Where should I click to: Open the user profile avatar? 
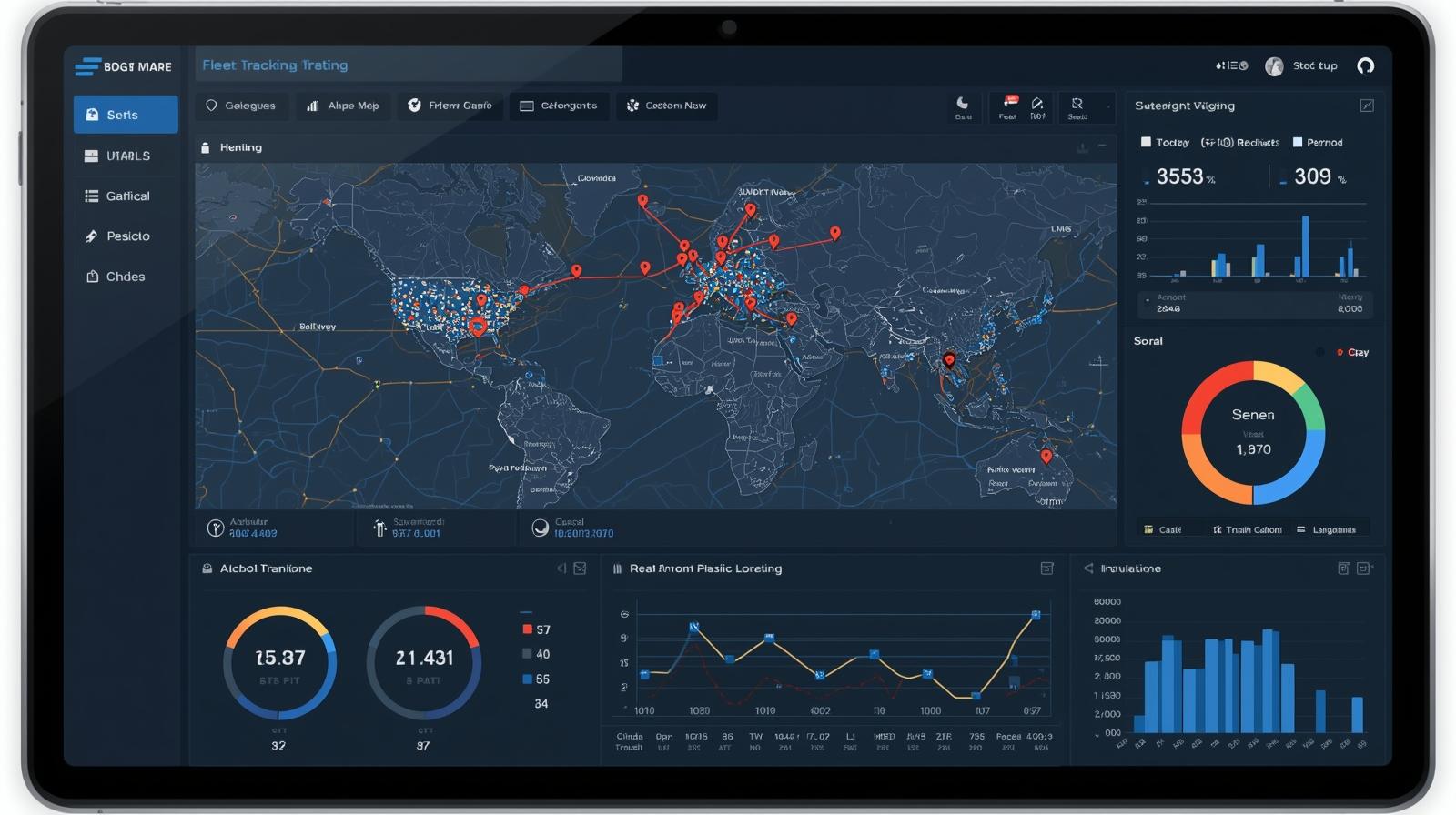click(x=1274, y=66)
